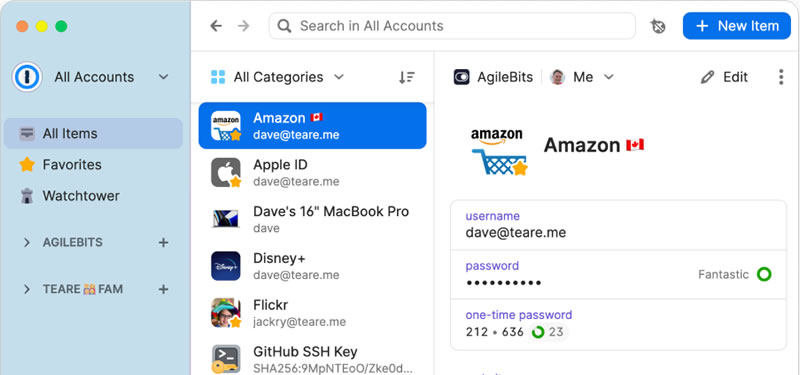Click the All Accounts label in sidebar
The height and width of the screenshot is (375, 800).
94,77
